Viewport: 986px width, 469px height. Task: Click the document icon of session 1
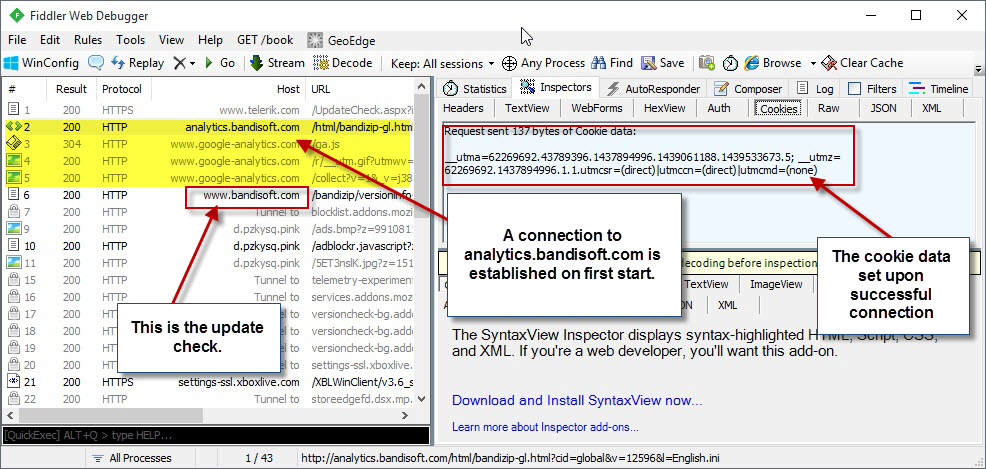coord(13,110)
